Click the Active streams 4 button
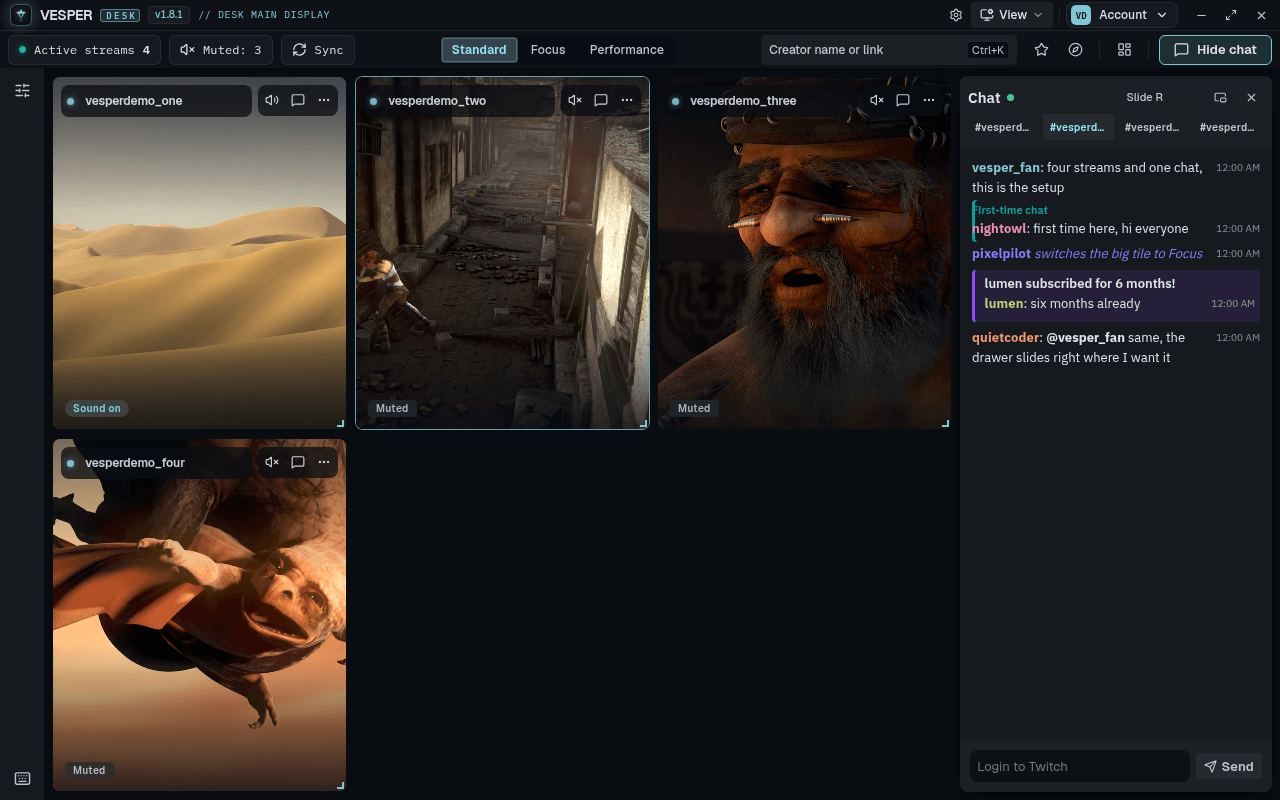The width and height of the screenshot is (1280, 800). tap(84, 50)
